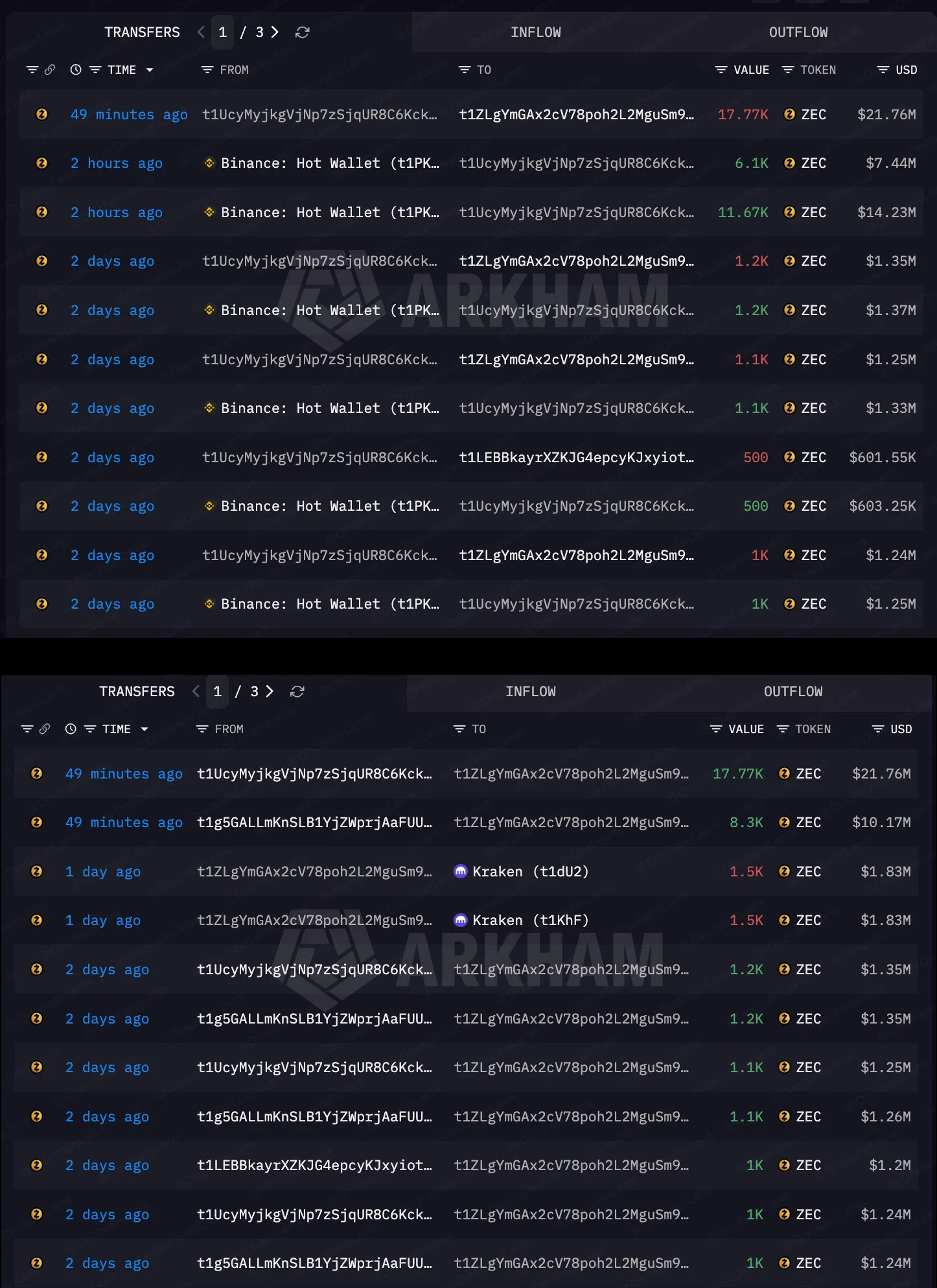Click the Kraken icon beside Kraken (t1dU2)

coord(461,871)
